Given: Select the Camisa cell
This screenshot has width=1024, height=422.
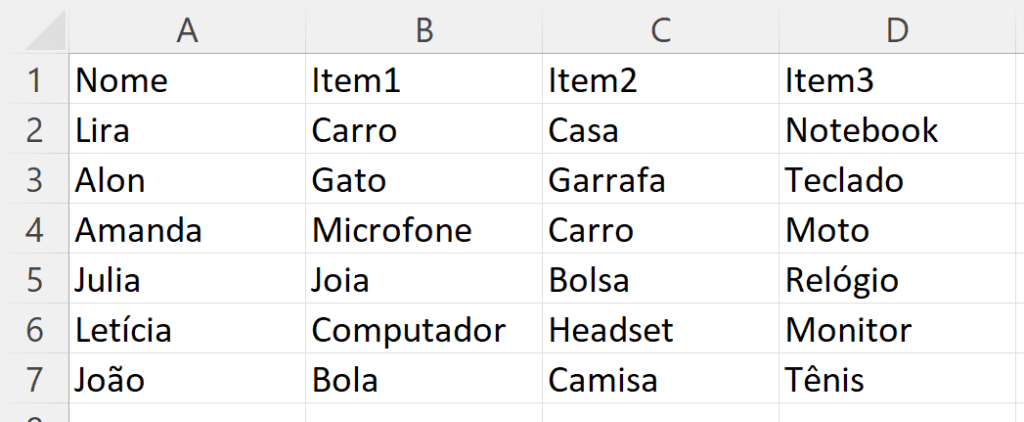Looking at the screenshot, I should [x=660, y=379].
